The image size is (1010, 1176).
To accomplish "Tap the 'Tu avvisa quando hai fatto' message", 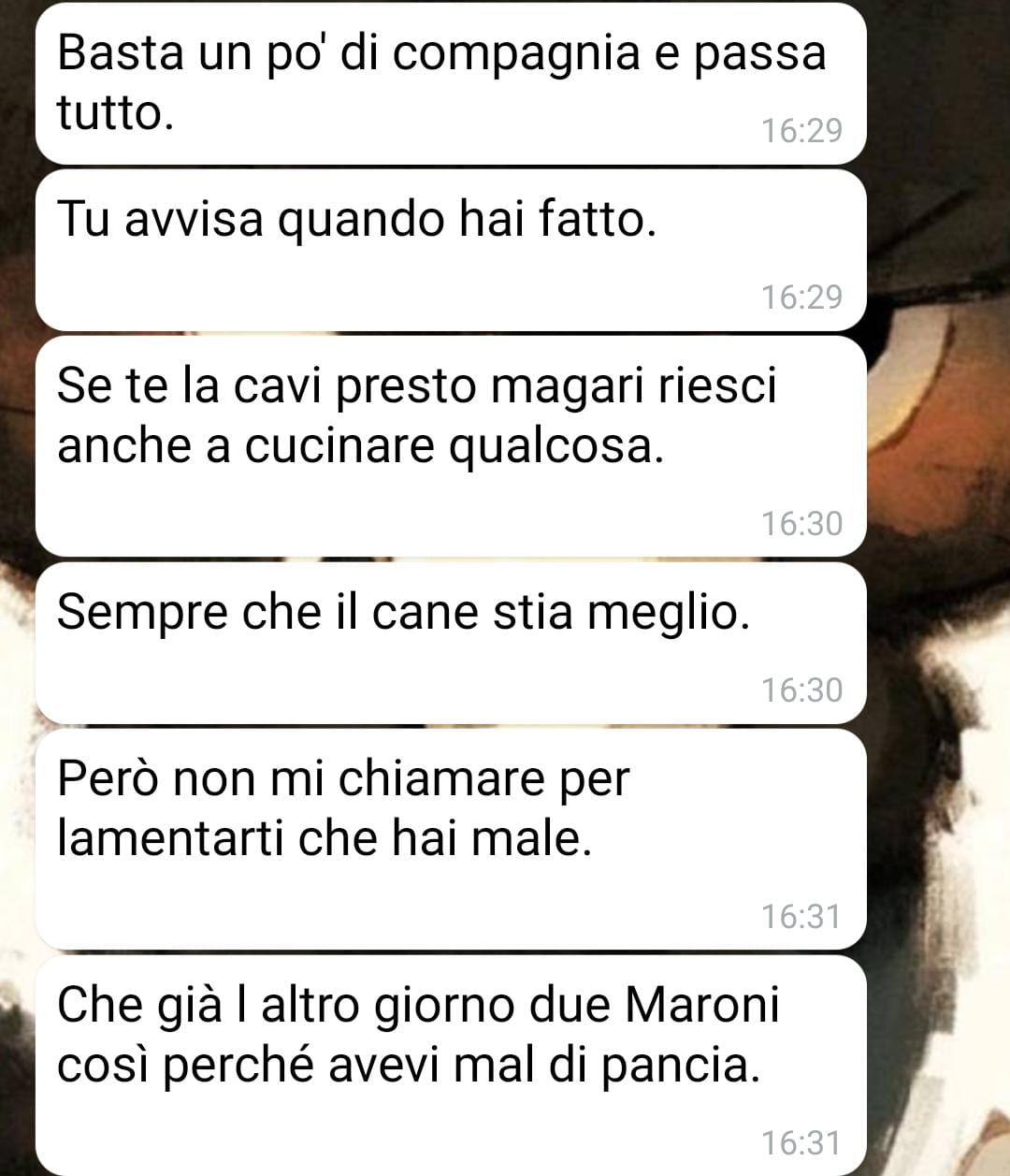I will click(x=451, y=251).
